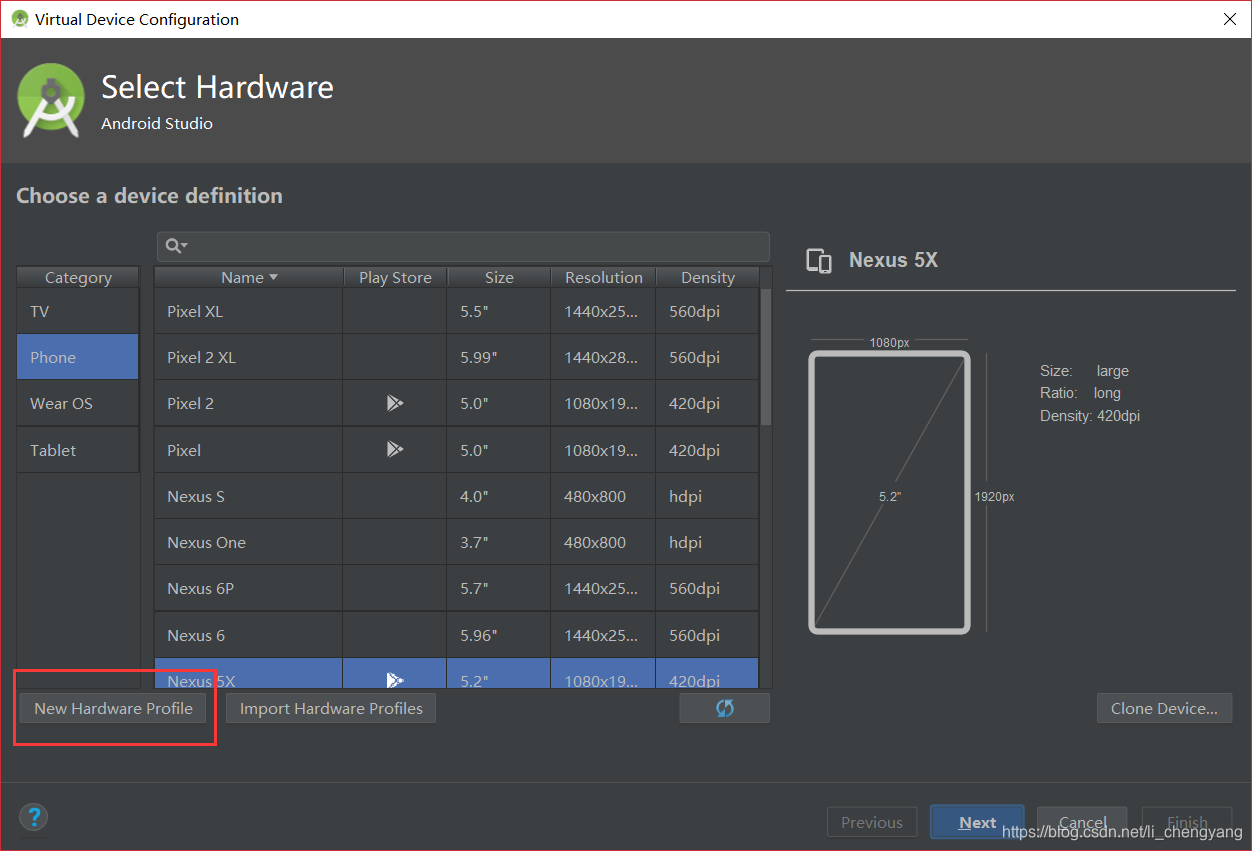This screenshot has height=851, width=1252.
Task: Focus the device search input field
Action: [463, 246]
